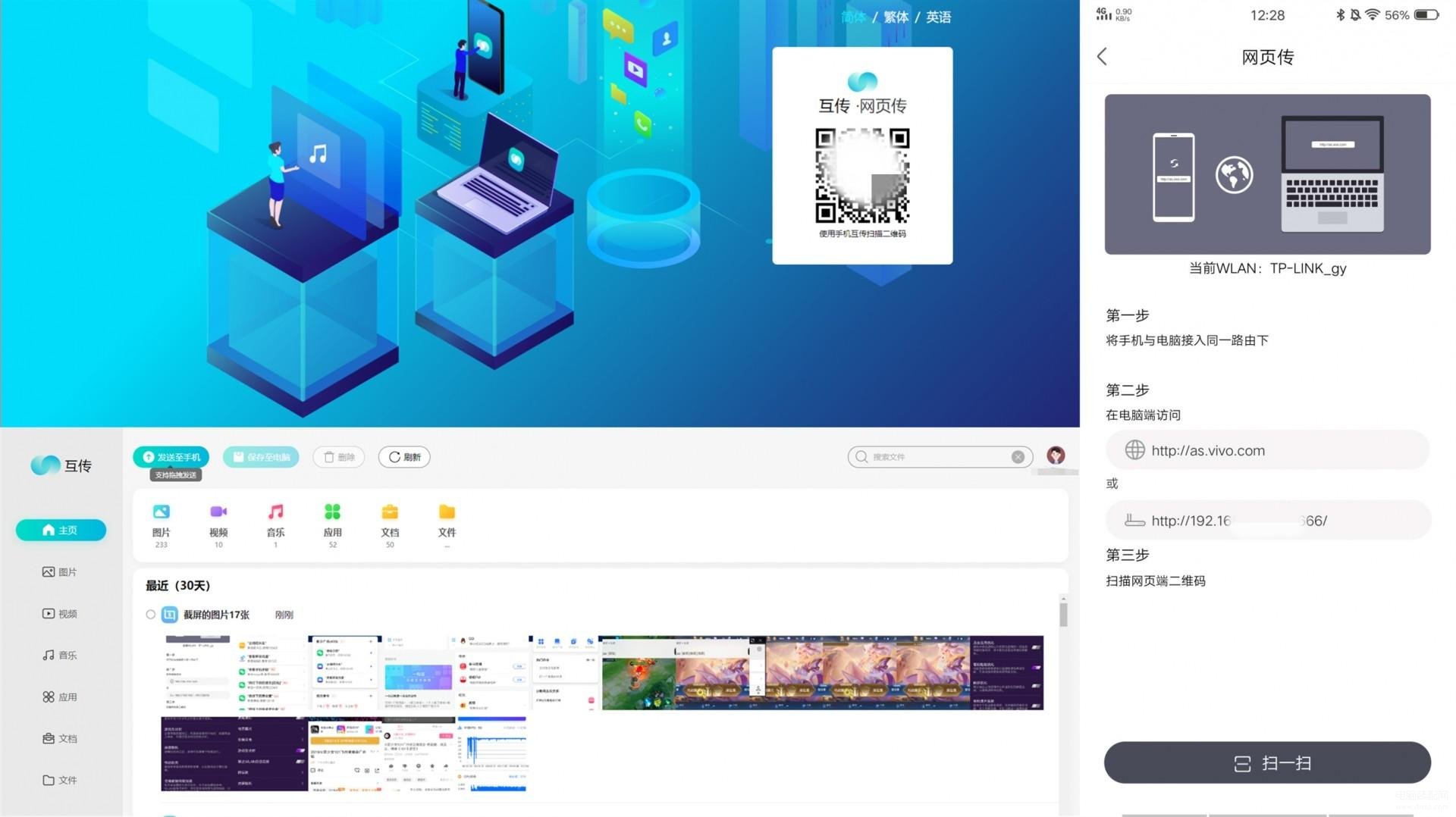
Task: Click the game battle screenshot thumbnail
Action: (637, 673)
